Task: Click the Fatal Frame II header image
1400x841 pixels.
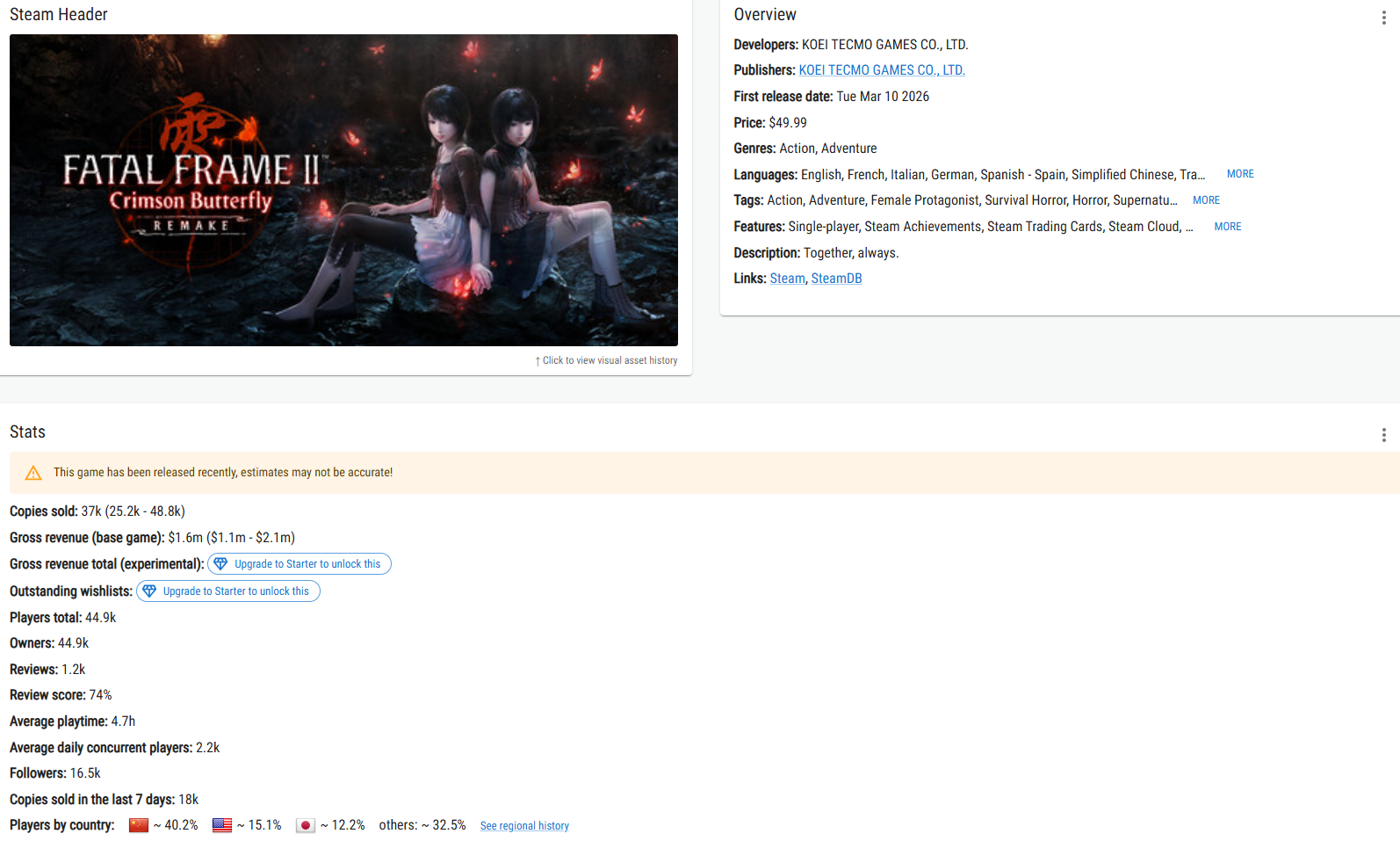Action: click(x=343, y=190)
